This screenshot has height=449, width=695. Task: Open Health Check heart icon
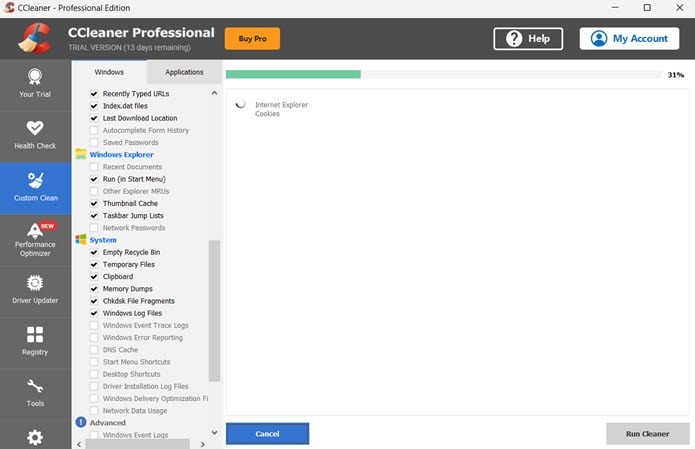click(x=35, y=128)
